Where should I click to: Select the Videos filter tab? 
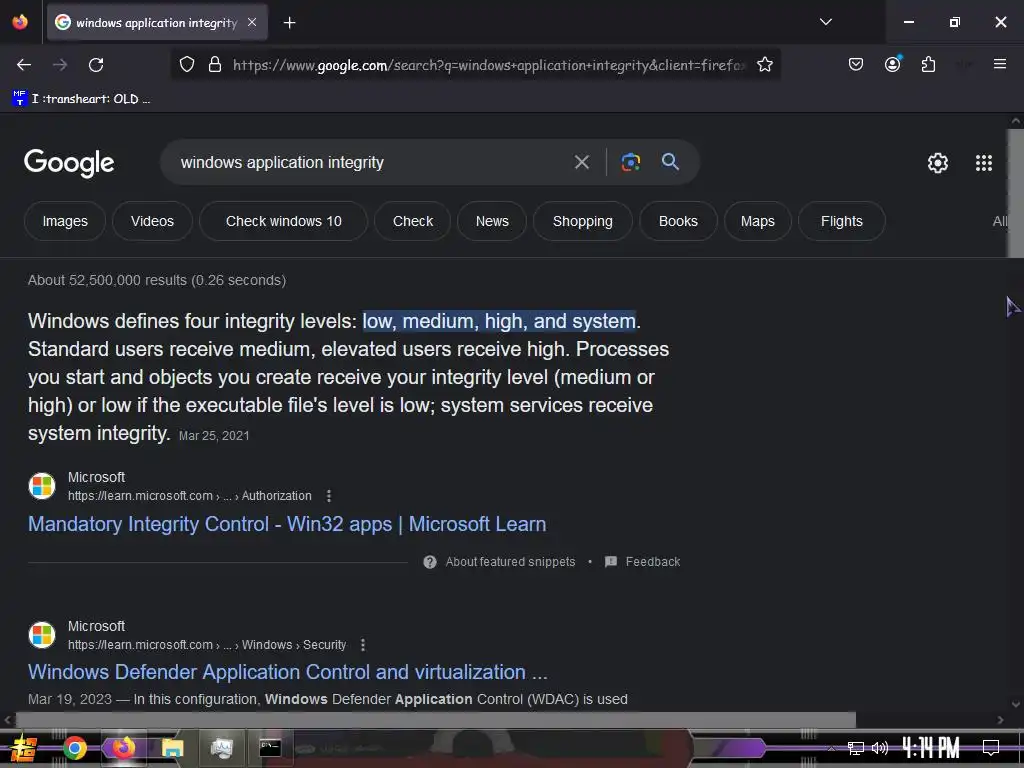click(152, 221)
